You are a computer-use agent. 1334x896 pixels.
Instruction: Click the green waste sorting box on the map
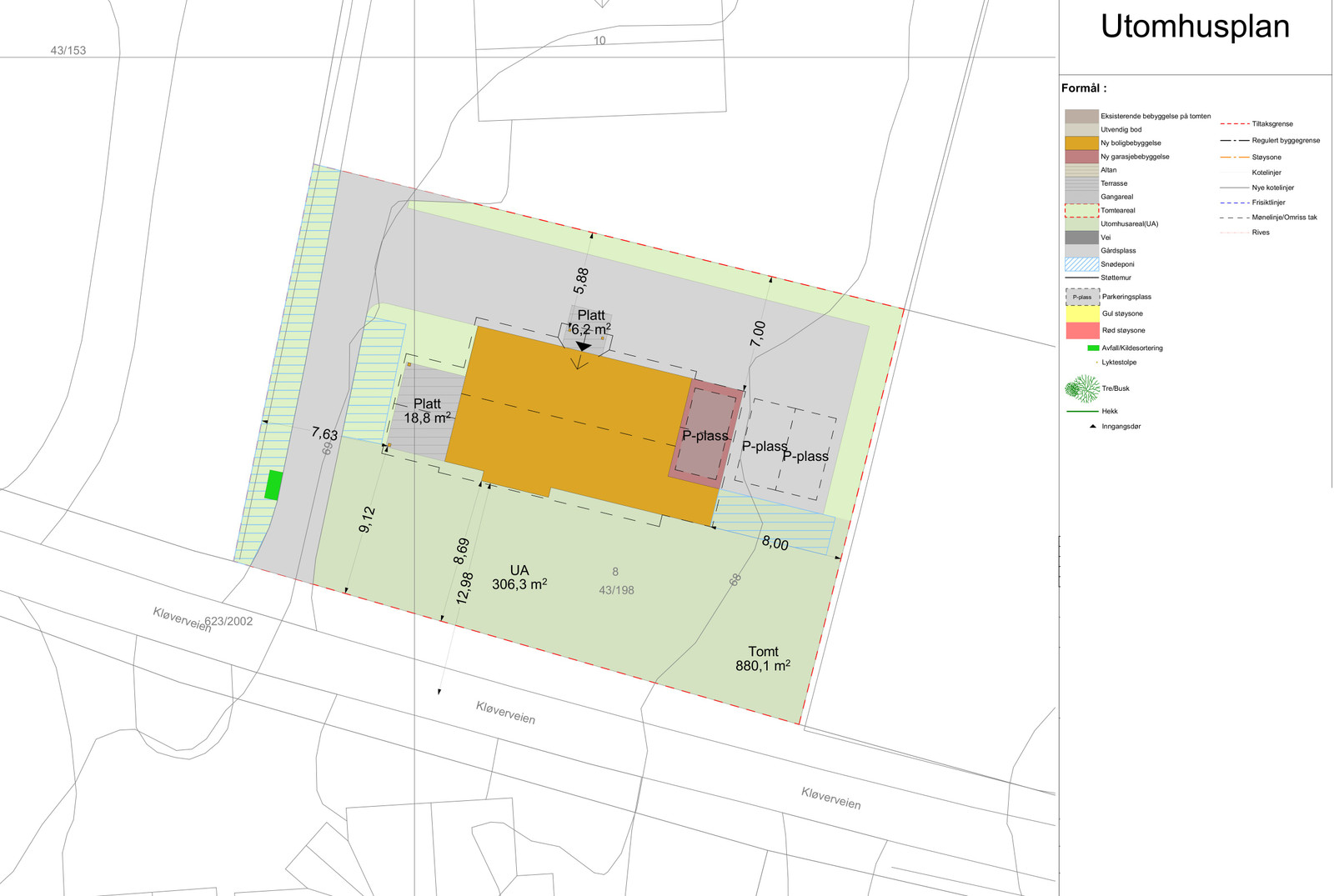pos(273,485)
